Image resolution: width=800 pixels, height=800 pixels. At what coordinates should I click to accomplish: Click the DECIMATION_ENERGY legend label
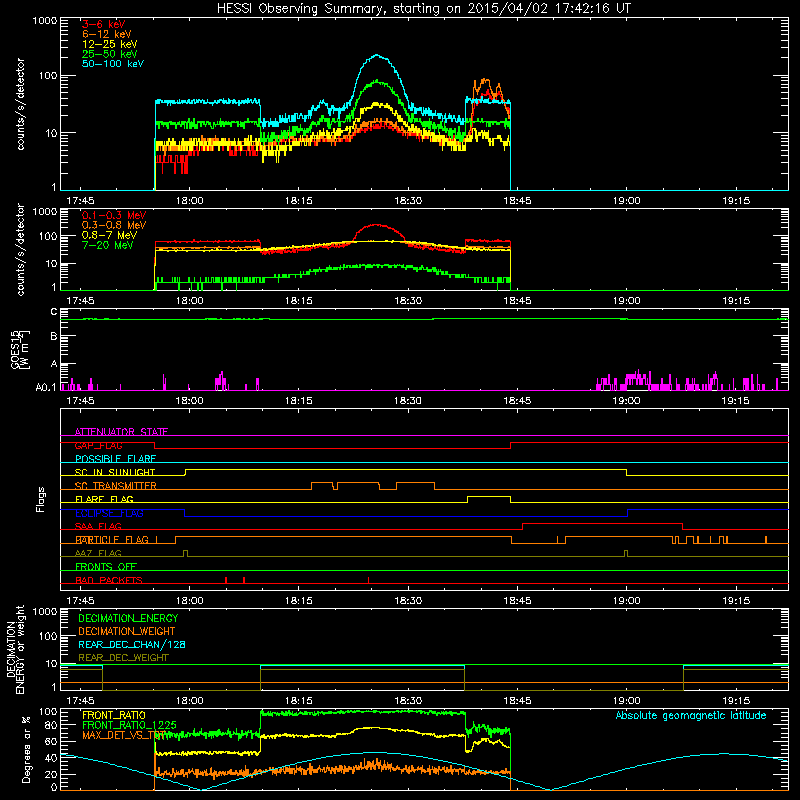pos(128,618)
